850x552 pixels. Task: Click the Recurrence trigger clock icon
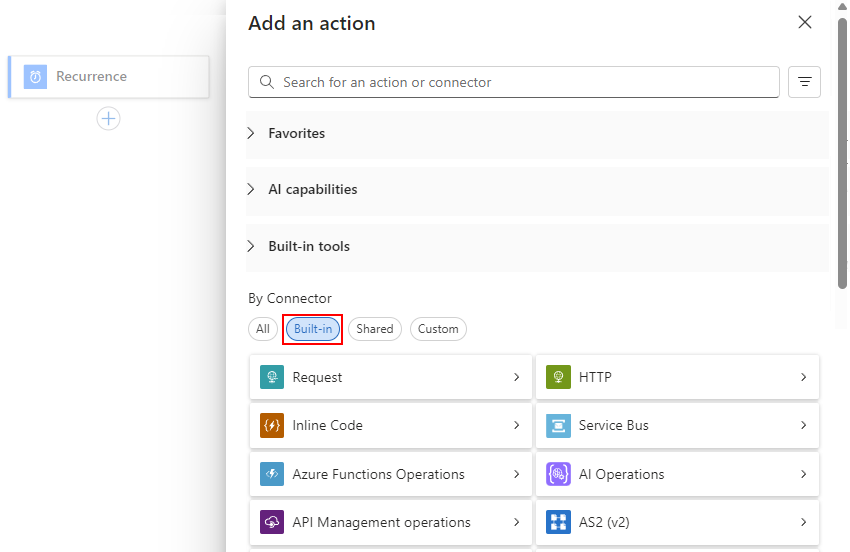point(35,77)
